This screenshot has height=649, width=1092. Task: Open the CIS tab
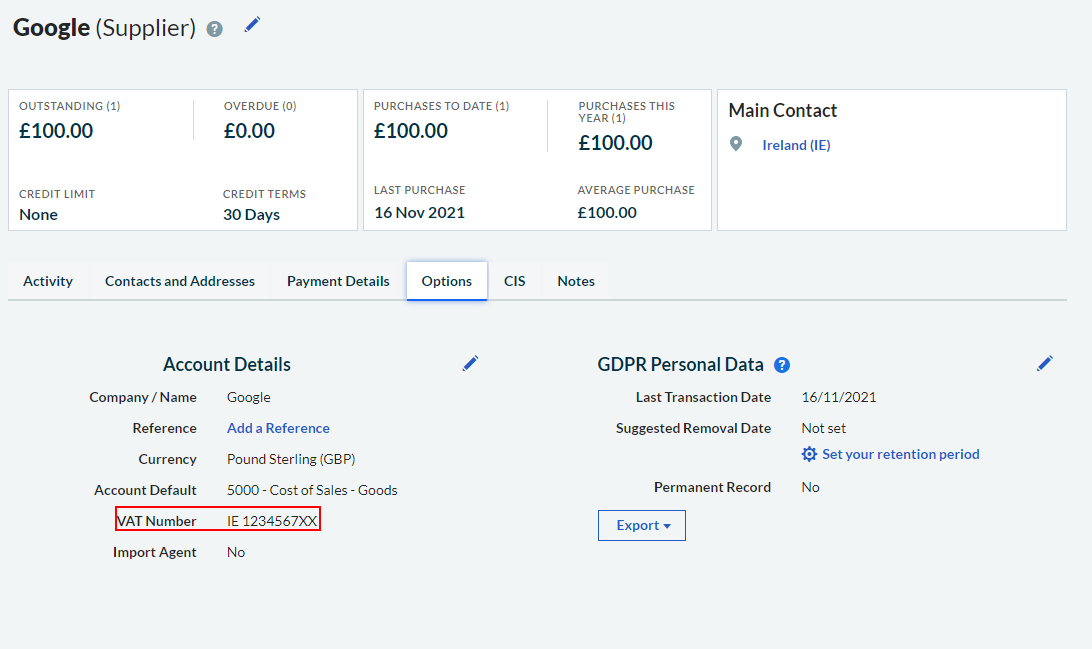tap(514, 281)
